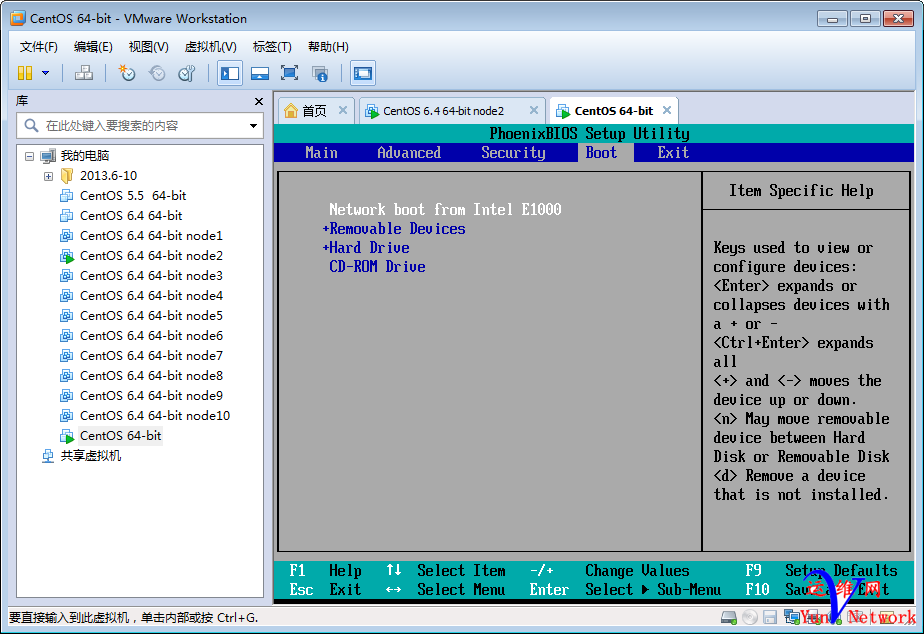Screen dimensions: 924x634
Task: Select CentOS 6.4 64-bit node10
Action: pyautogui.click(x=154, y=416)
